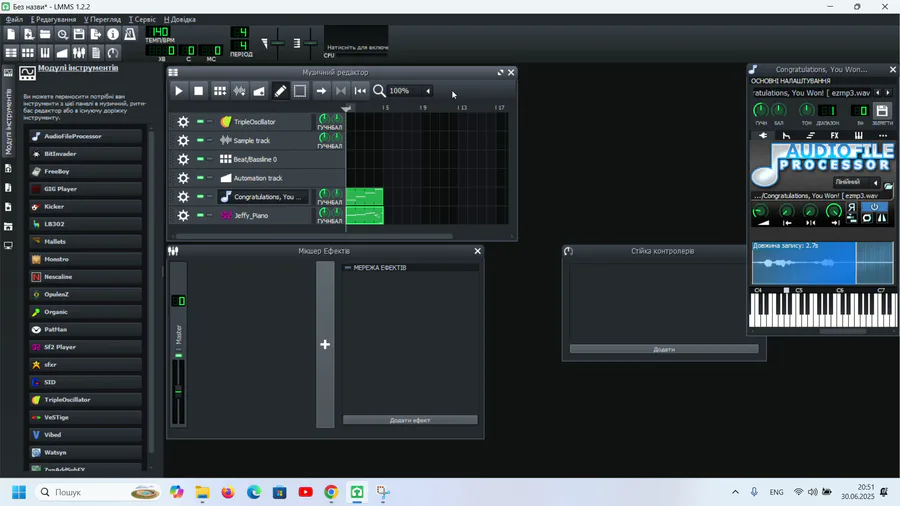900x506 pixels.
Task: Open interpolation mode Лінійний dropdown
Action: tap(856, 182)
